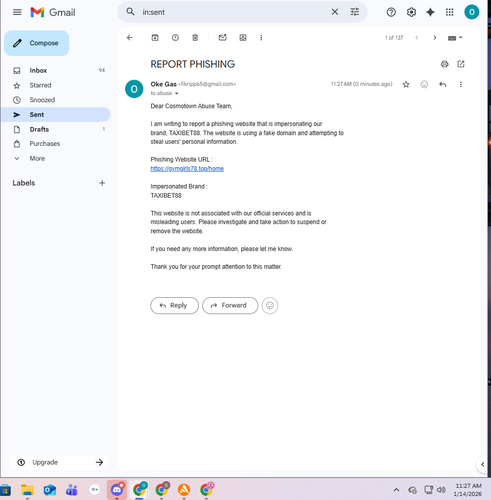Viewport: 491px width, 500px height.
Task: Click the Gmail logo
Action: click(53, 12)
